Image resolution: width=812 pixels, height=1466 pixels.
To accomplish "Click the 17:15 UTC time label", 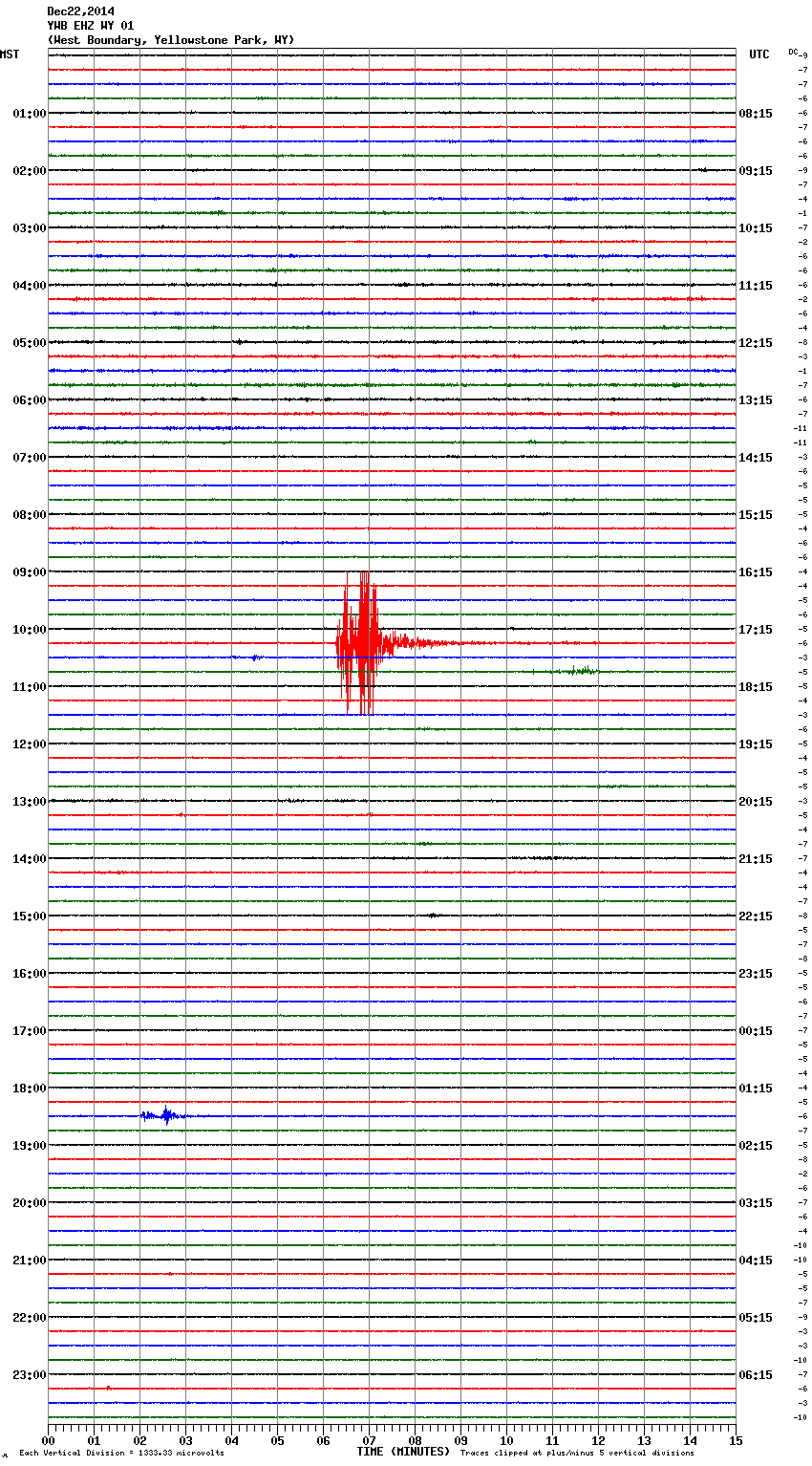I will pyautogui.click(x=756, y=630).
